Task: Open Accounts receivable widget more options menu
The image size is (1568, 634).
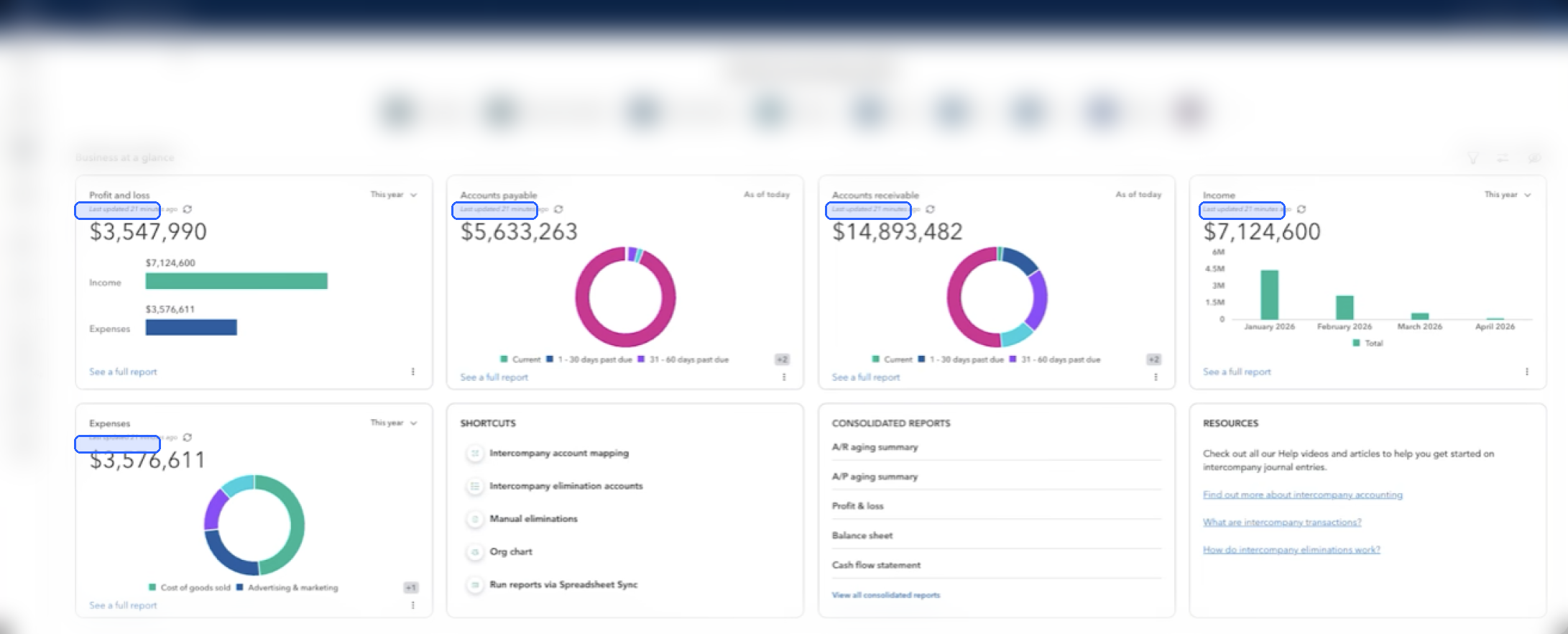Action: click(1156, 377)
